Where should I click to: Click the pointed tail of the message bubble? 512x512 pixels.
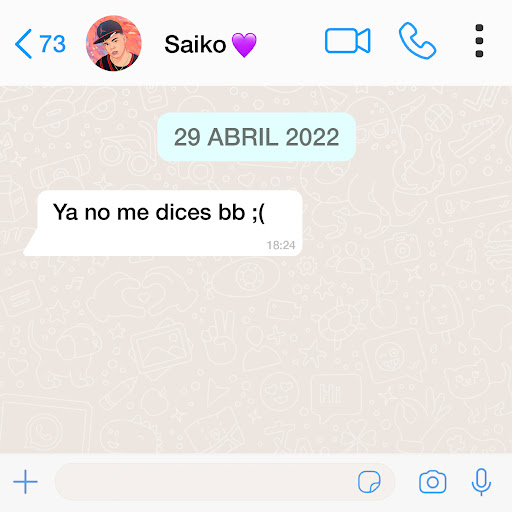point(30,243)
